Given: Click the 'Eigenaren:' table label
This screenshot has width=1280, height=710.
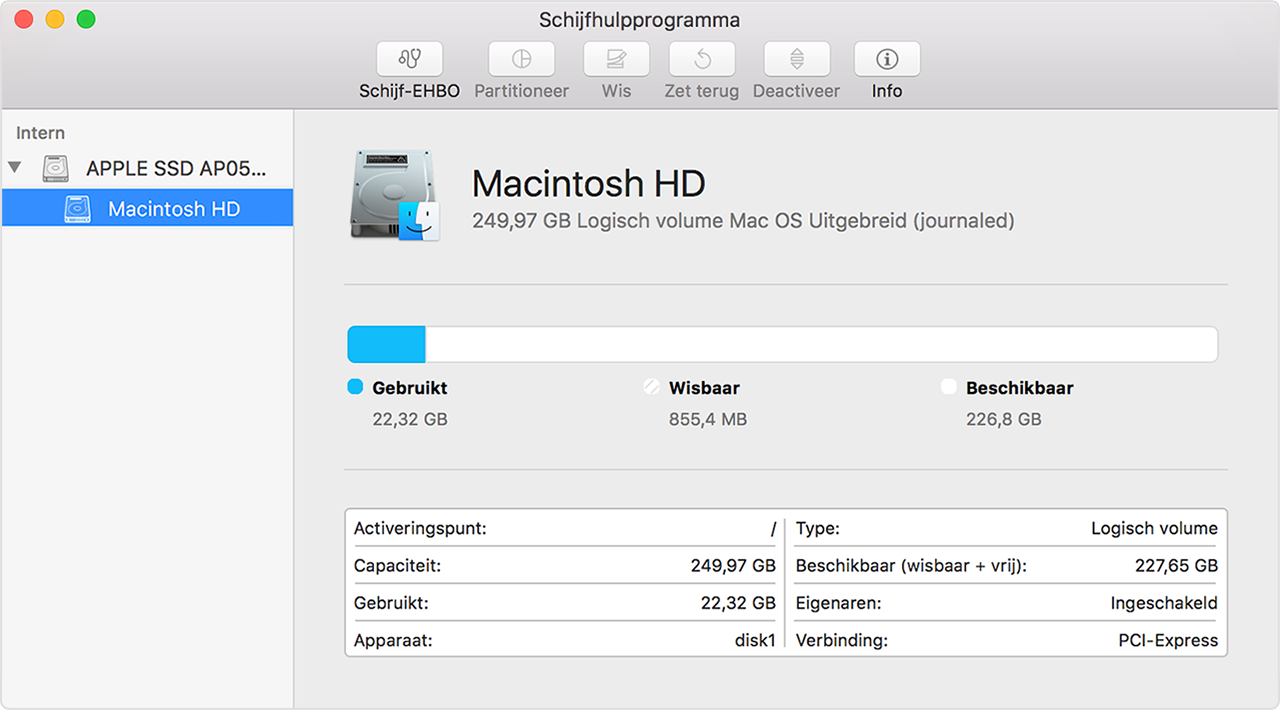Looking at the screenshot, I should 838,603.
